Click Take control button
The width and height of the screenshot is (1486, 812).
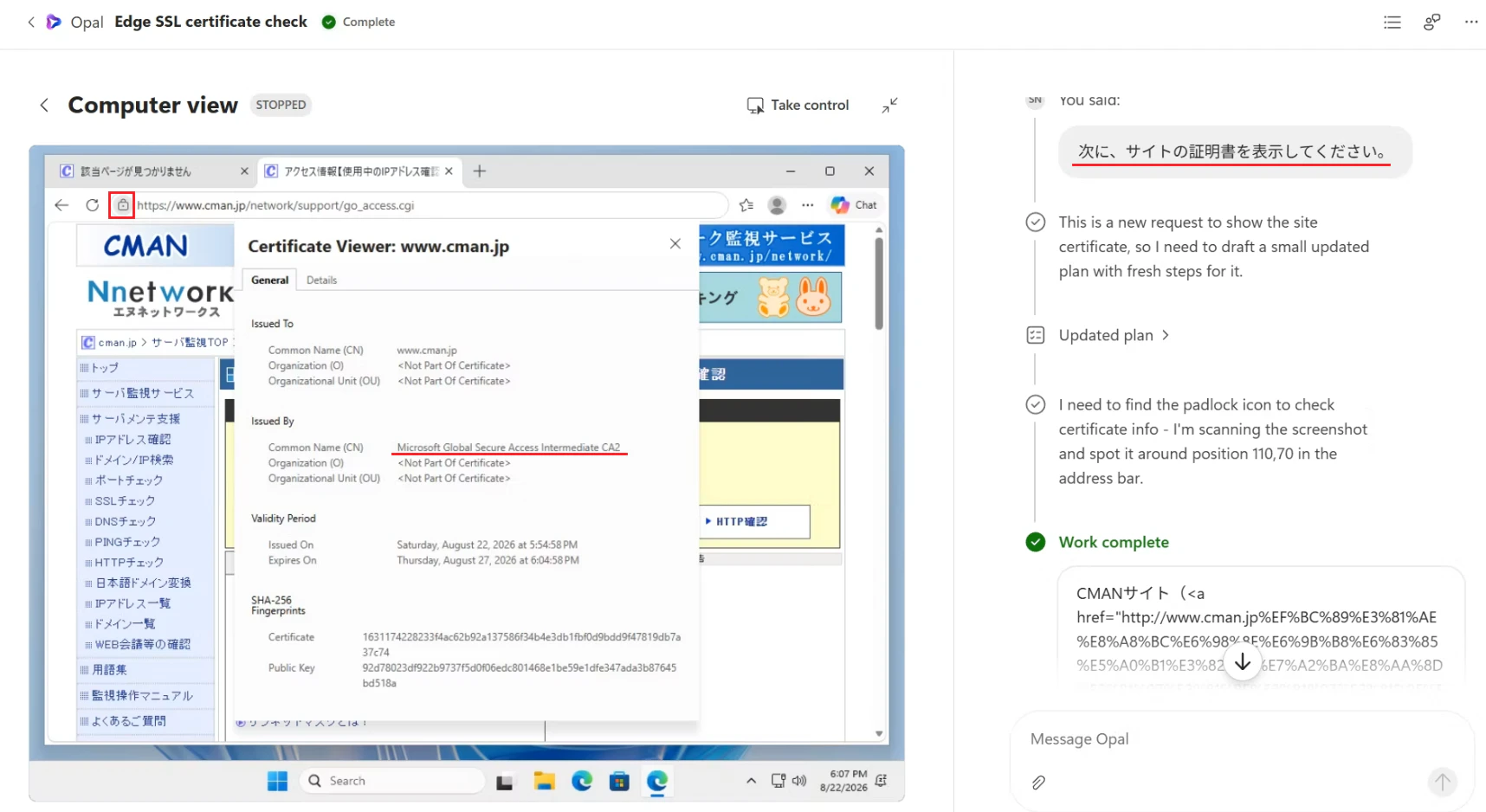pos(798,106)
